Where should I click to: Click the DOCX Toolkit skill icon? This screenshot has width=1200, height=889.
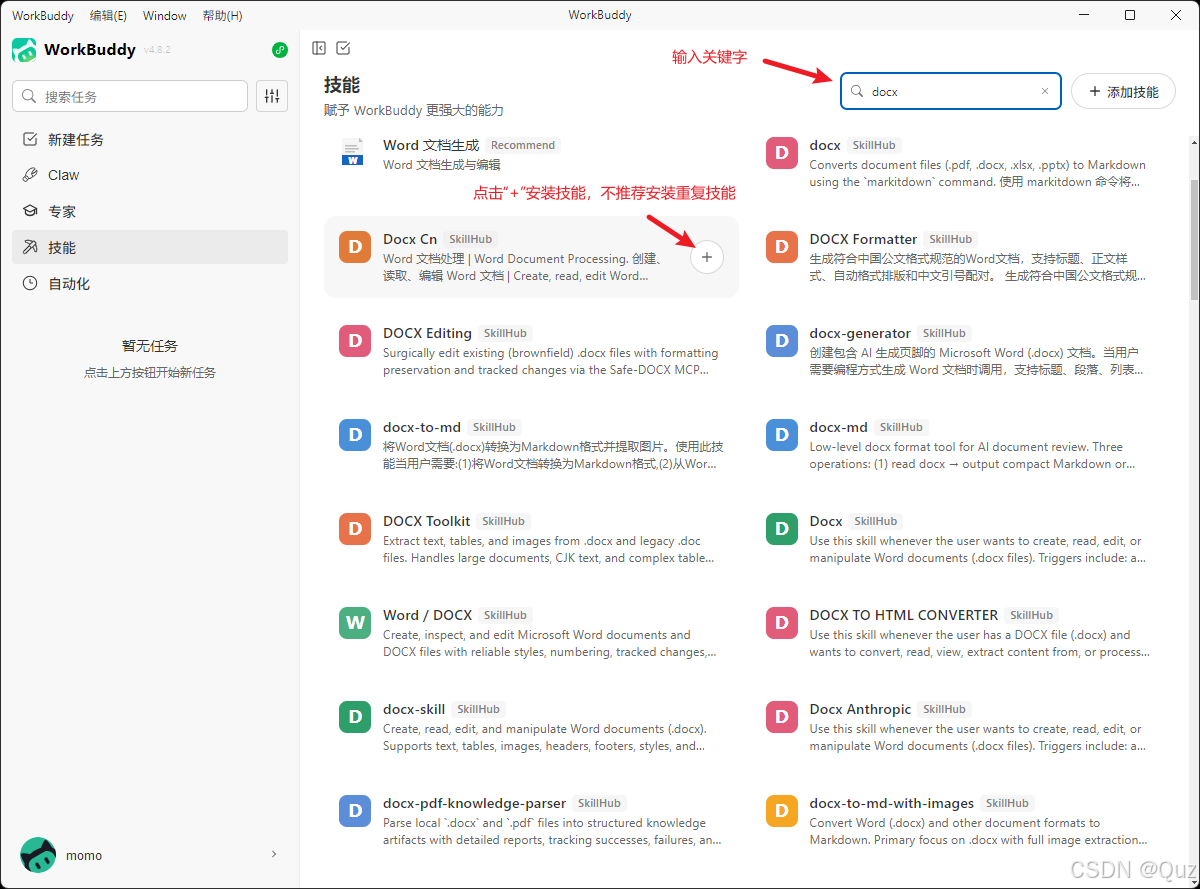355,529
